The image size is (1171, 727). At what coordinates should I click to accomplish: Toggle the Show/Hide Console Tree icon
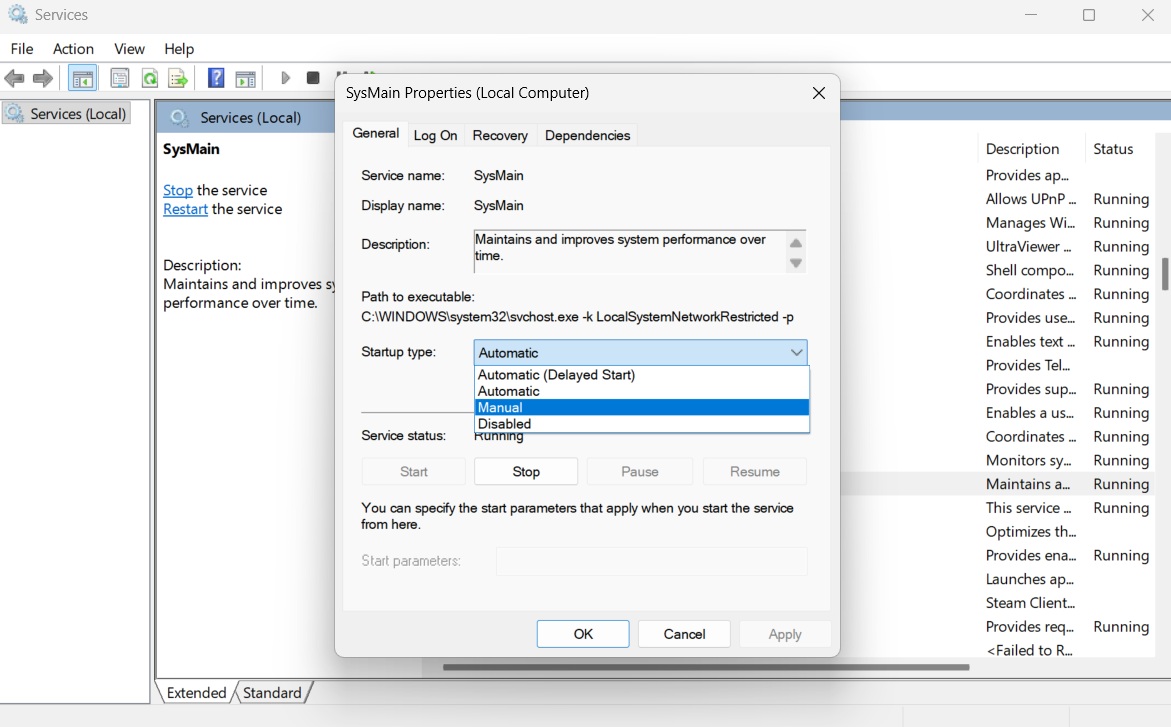point(83,78)
